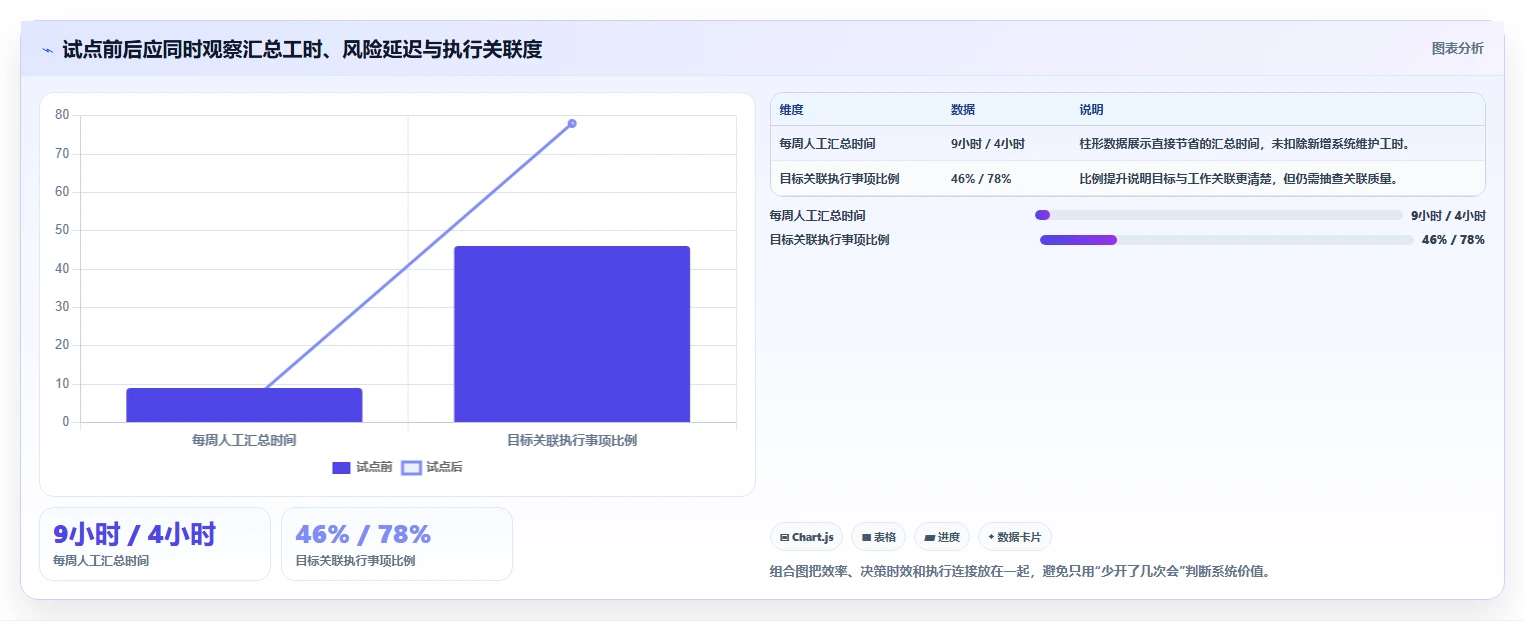Select the Chart.js tag

point(807,537)
